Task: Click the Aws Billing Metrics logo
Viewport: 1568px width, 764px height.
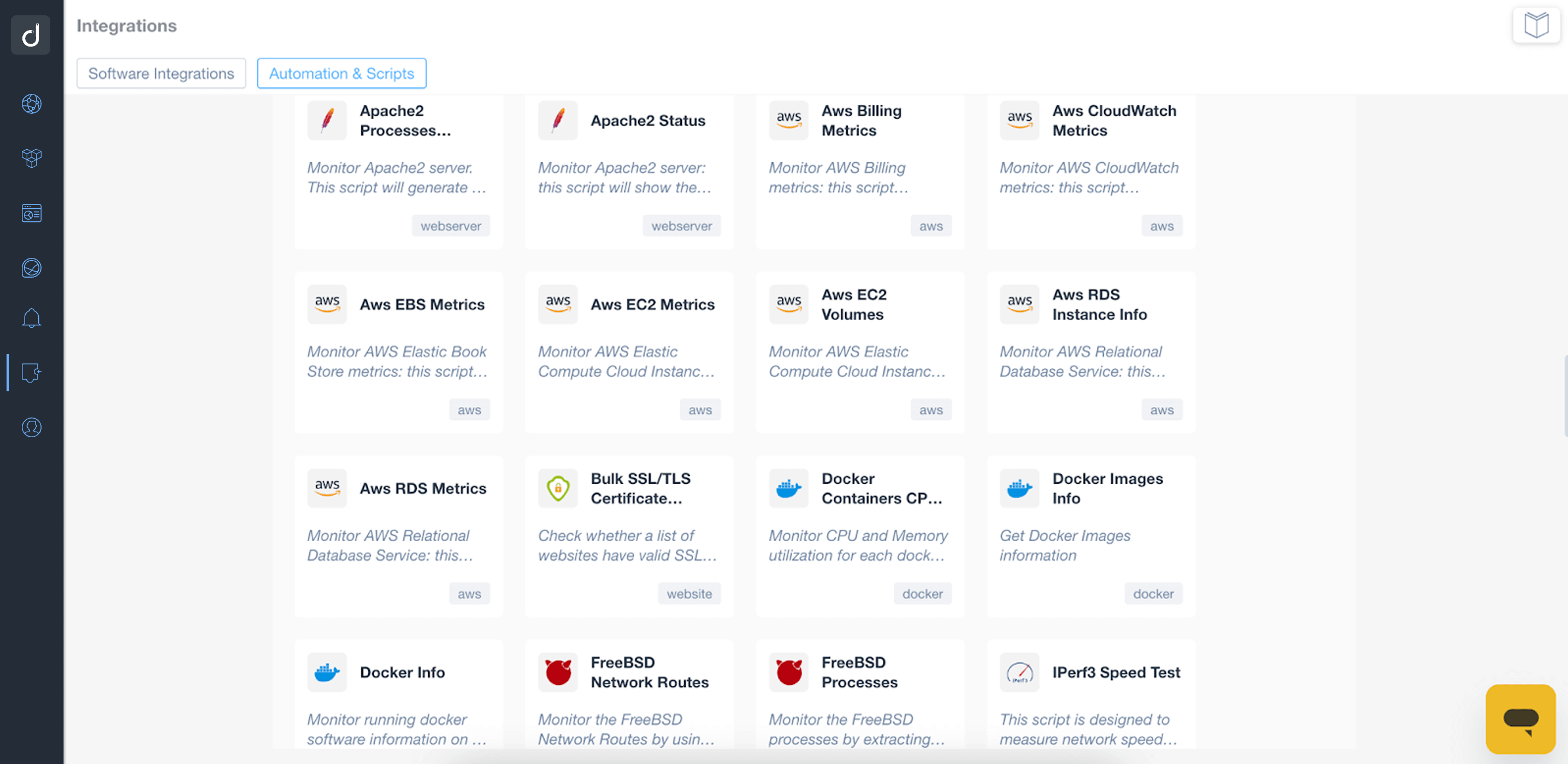Action: [x=789, y=121]
